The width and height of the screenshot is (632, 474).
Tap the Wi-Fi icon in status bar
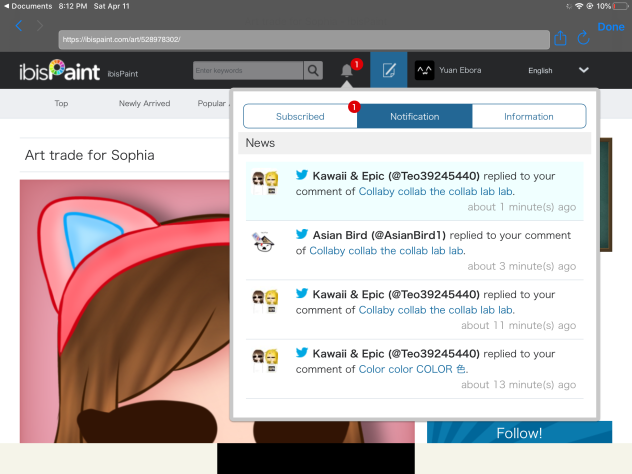click(579, 6)
